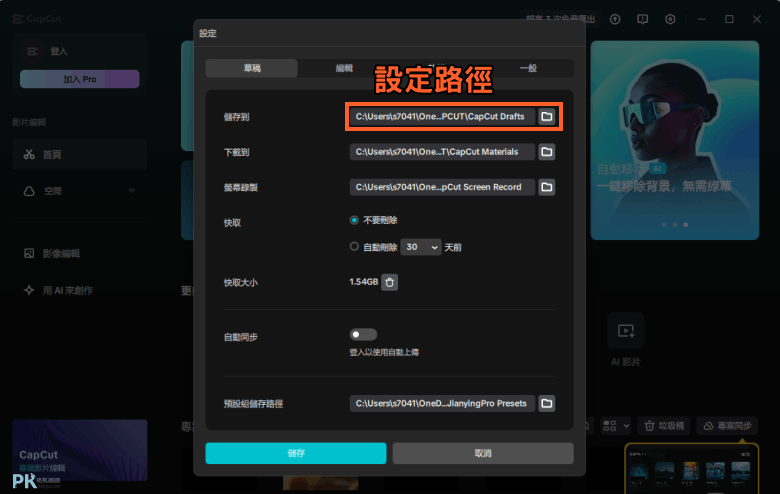
Task: Click the 儲存到 path field
Action: click(x=442, y=116)
